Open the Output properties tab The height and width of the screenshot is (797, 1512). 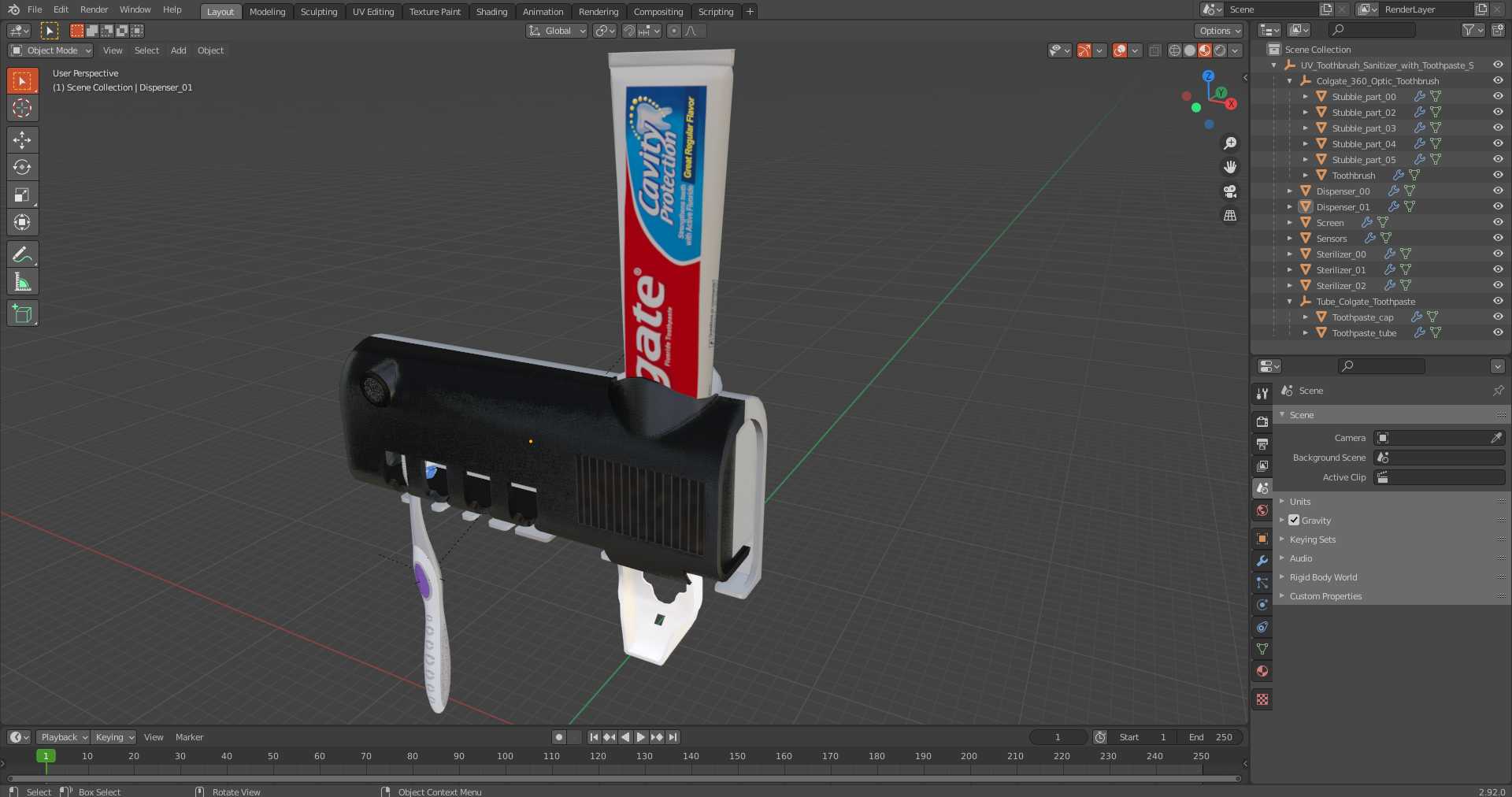click(1262, 444)
